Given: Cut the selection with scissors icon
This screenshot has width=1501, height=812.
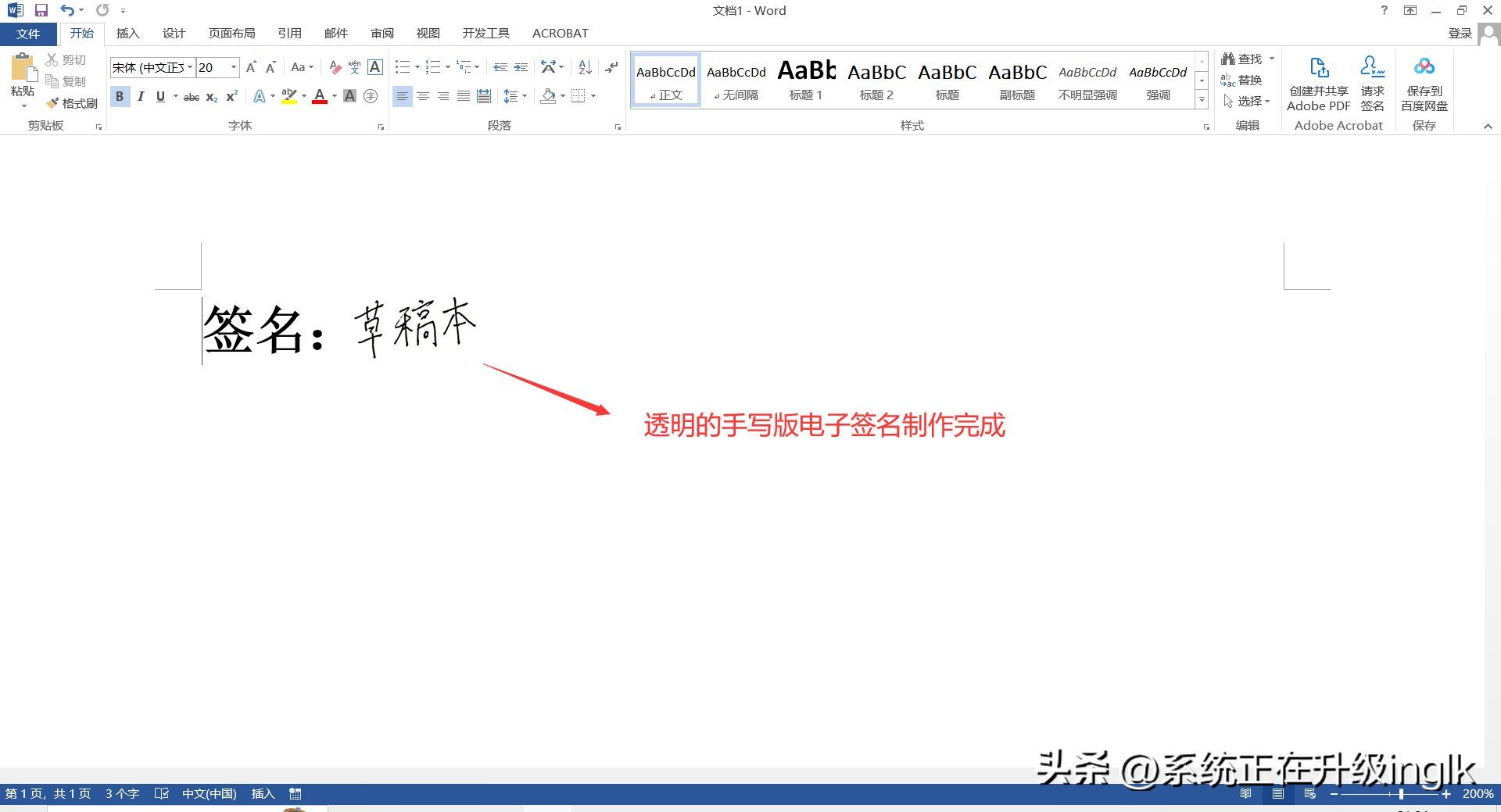Looking at the screenshot, I should pyautogui.click(x=66, y=59).
